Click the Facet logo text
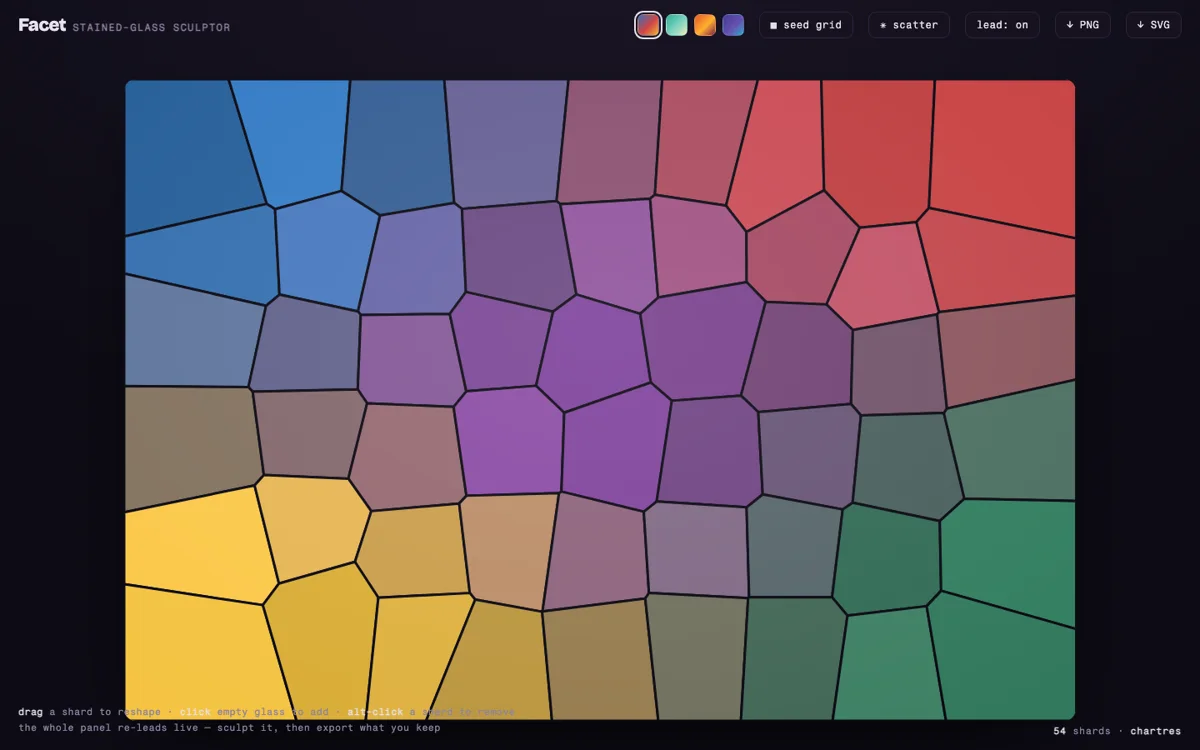Viewport: 1200px width, 750px height. tap(42, 25)
